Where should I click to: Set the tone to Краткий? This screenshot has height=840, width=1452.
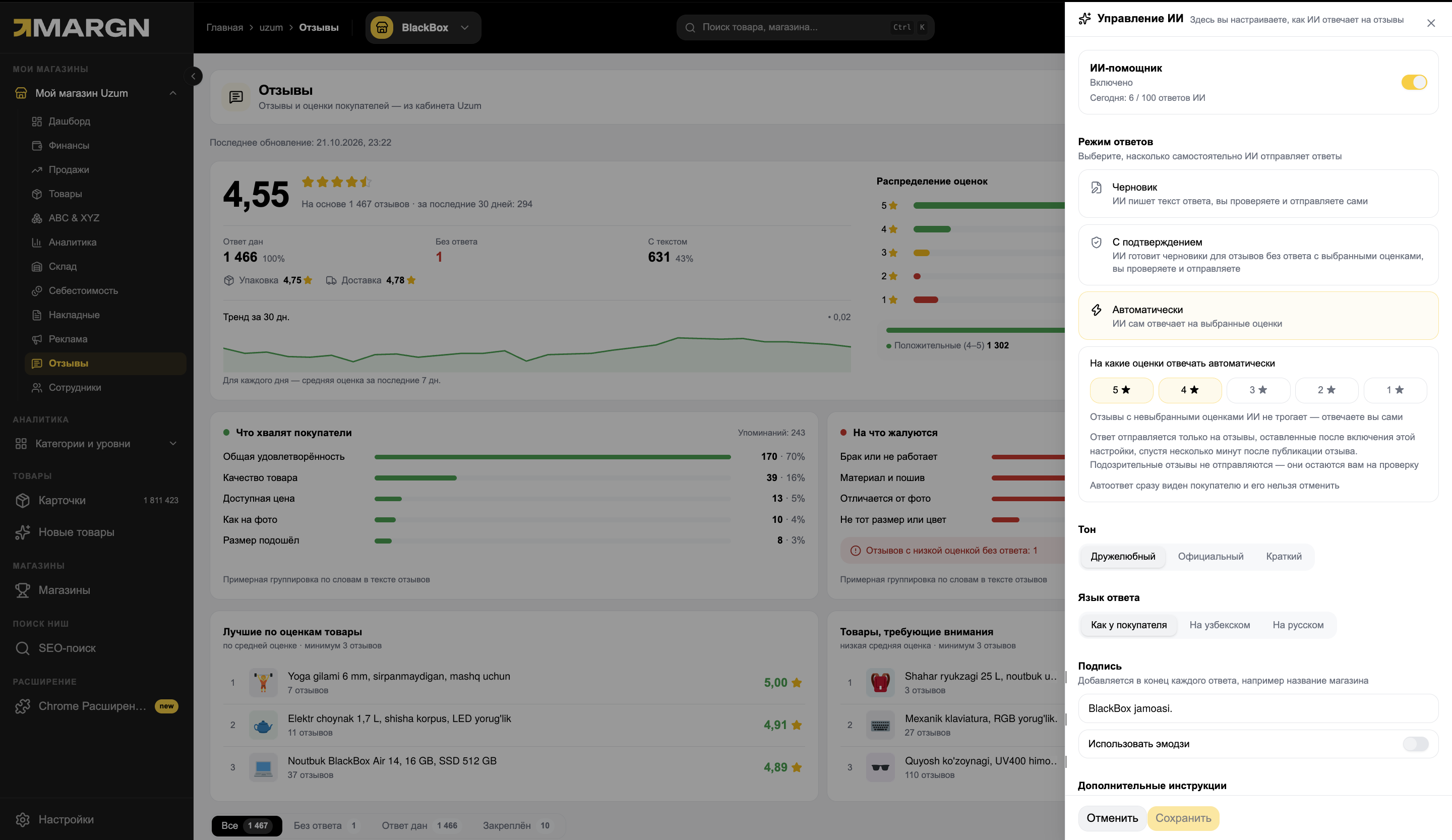coord(1284,557)
